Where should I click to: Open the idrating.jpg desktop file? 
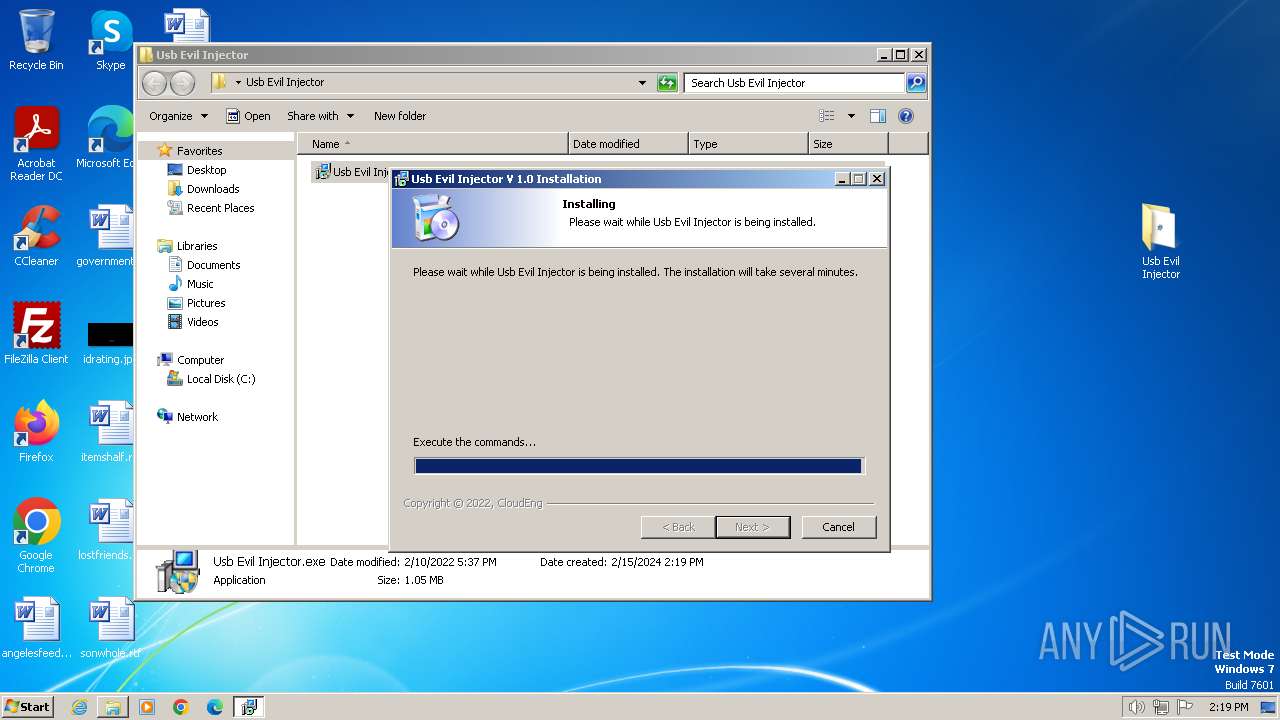click(x=108, y=342)
